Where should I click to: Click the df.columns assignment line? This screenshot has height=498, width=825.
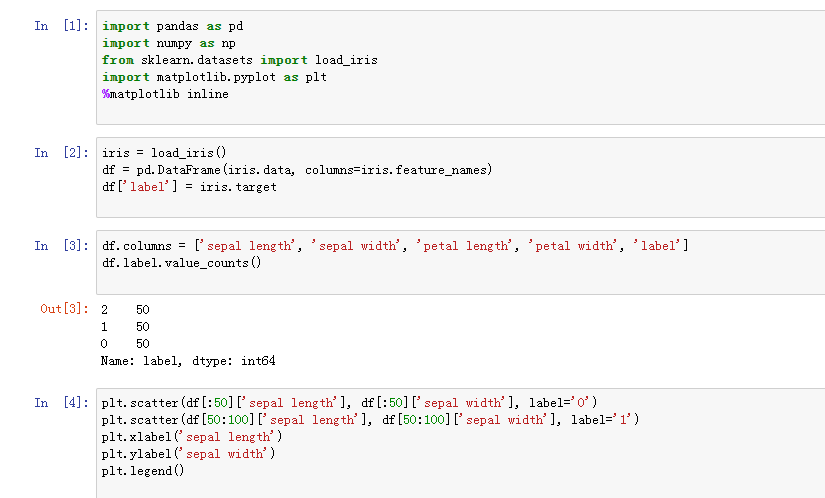pyautogui.click(x=395, y=246)
